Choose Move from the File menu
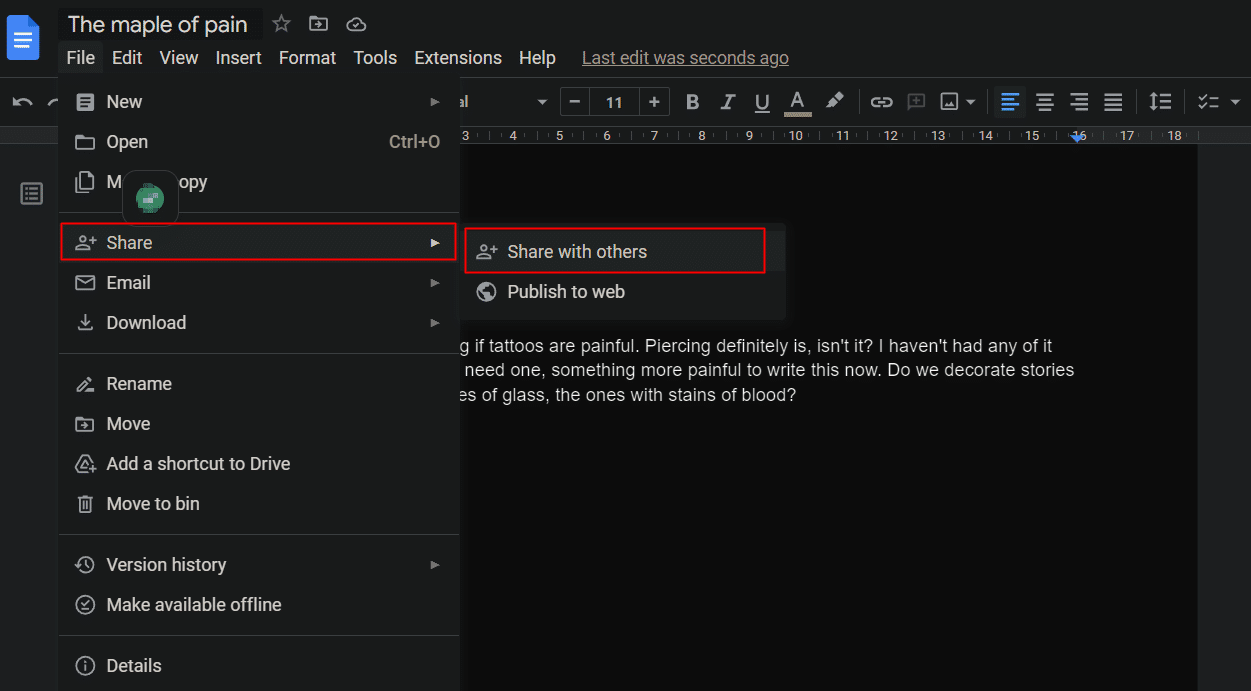The width and height of the screenshot is (1251, 691). pos(259,424)
